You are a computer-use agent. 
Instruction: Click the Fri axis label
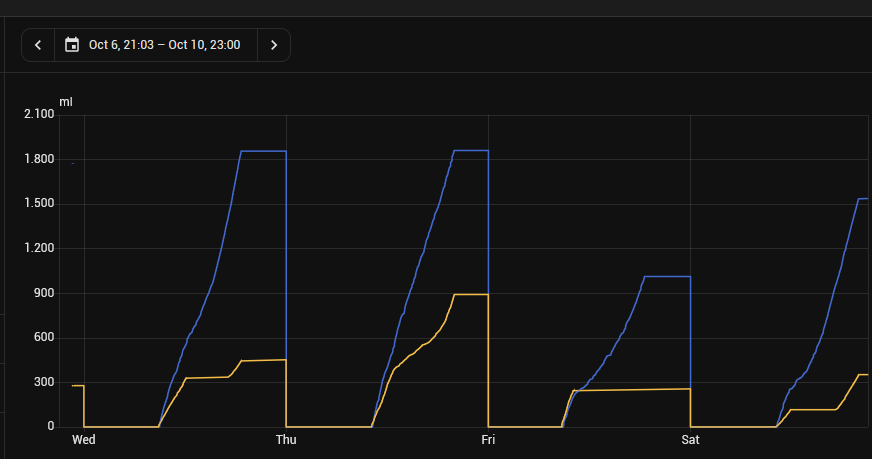(488, 440)
